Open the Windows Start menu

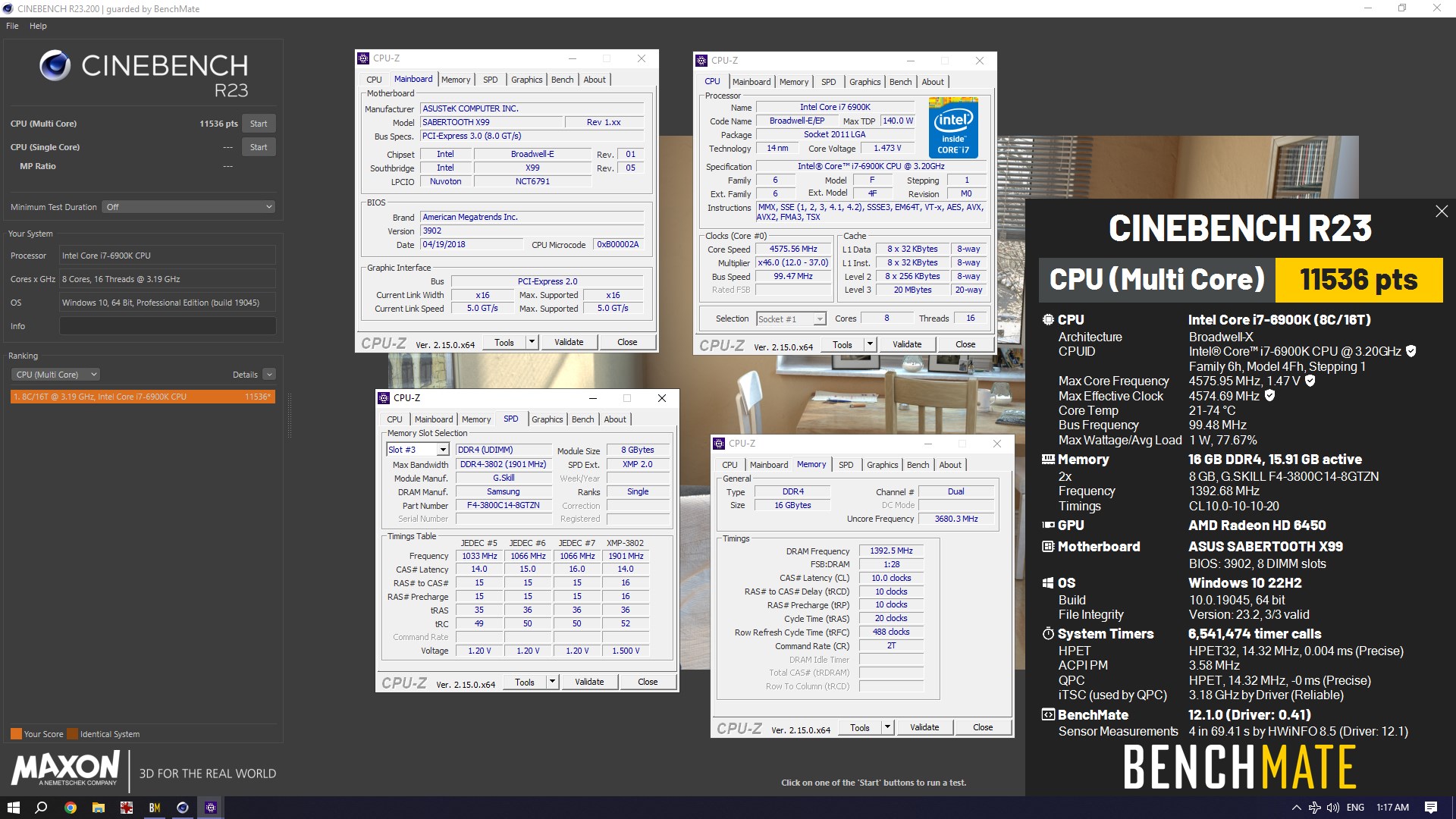(13, 808)
